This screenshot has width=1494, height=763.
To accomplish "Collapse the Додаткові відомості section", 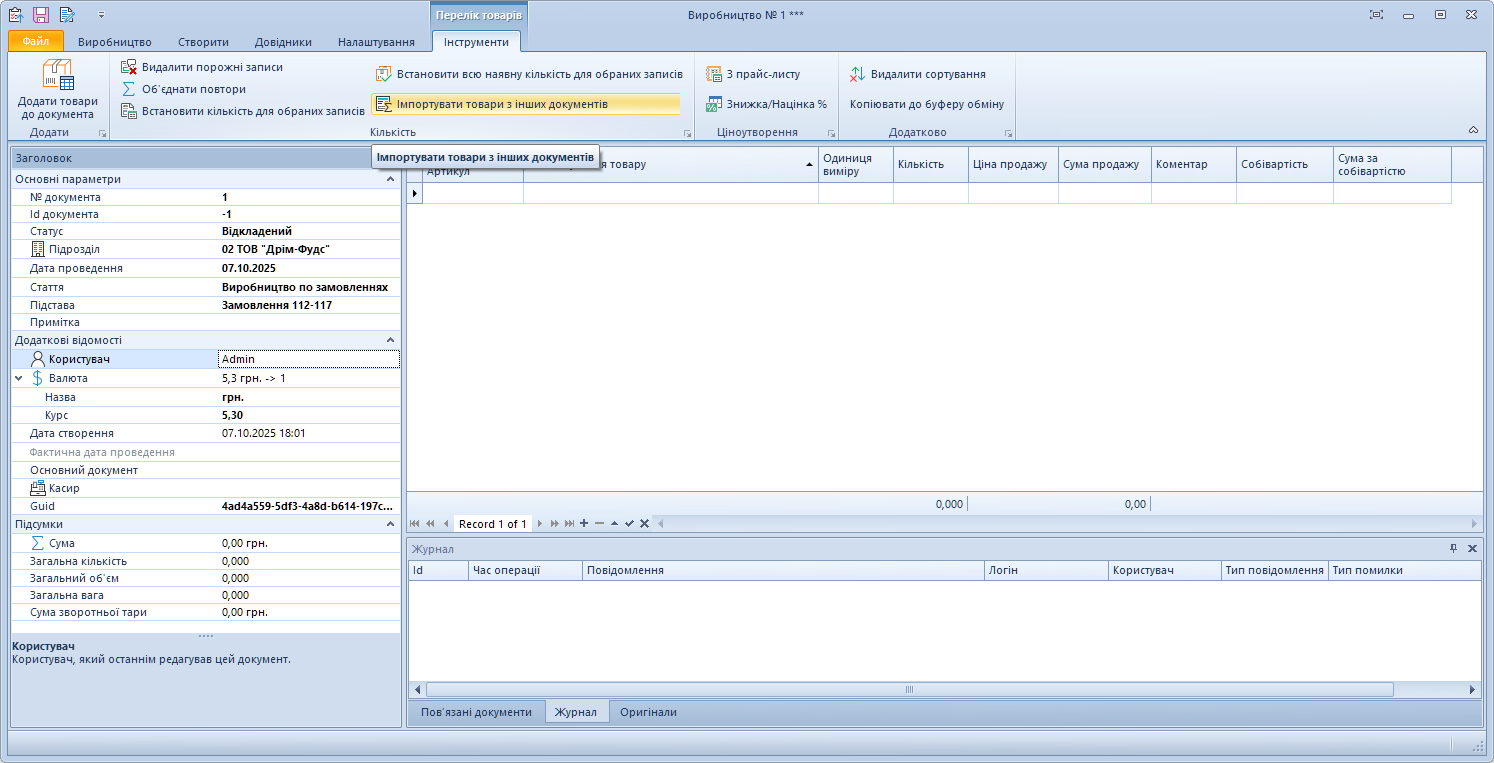I will coord(390,340).
